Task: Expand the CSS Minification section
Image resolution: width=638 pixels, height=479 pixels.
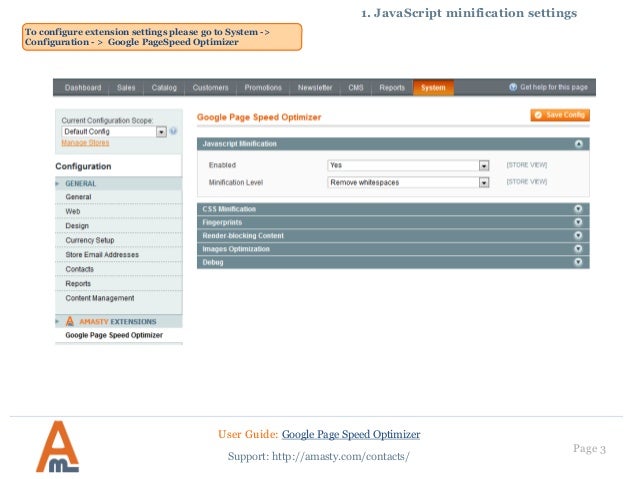Action: (x=393, y=209)
